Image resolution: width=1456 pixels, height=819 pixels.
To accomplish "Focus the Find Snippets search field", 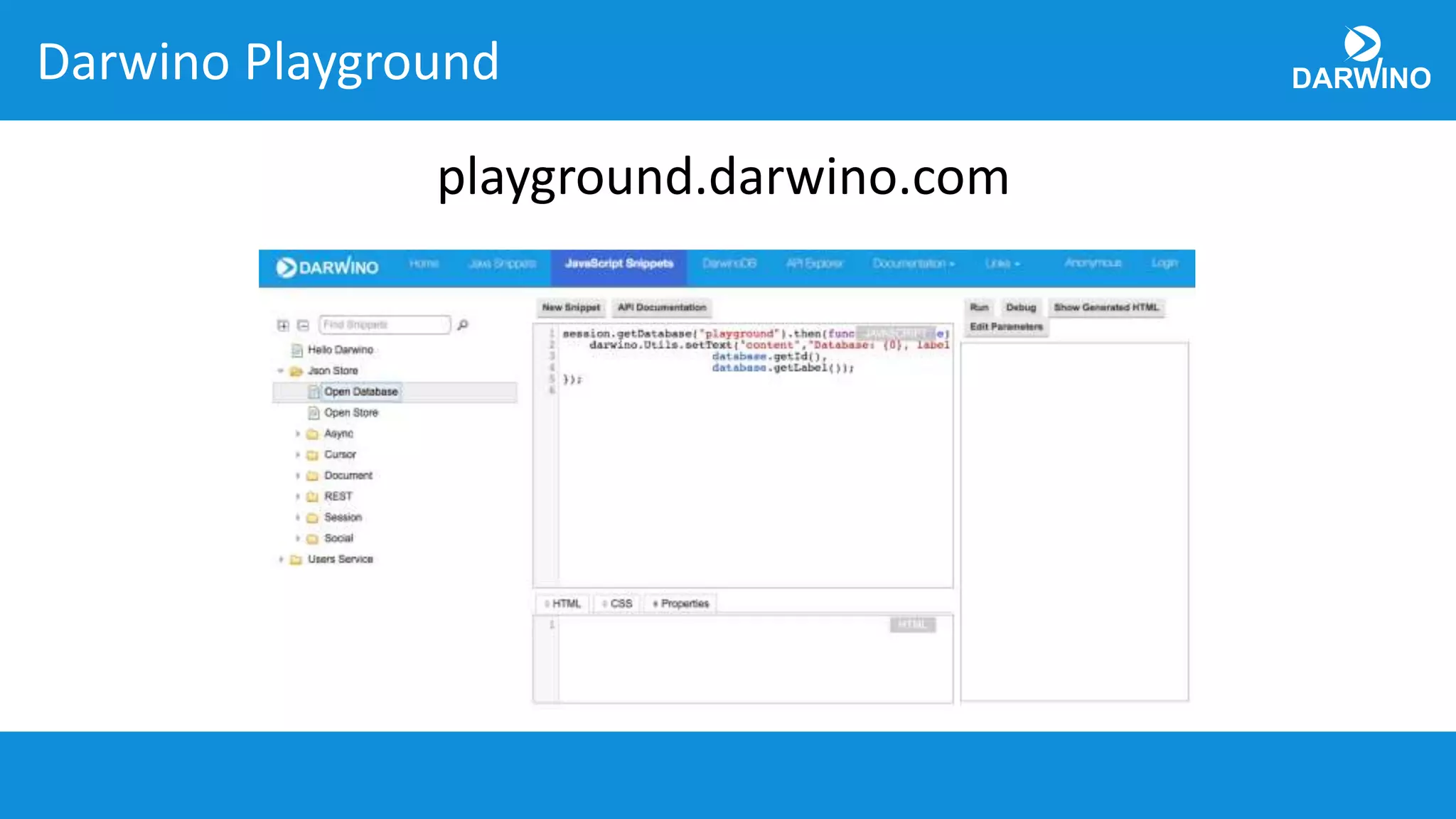I will tap(385, 325).
